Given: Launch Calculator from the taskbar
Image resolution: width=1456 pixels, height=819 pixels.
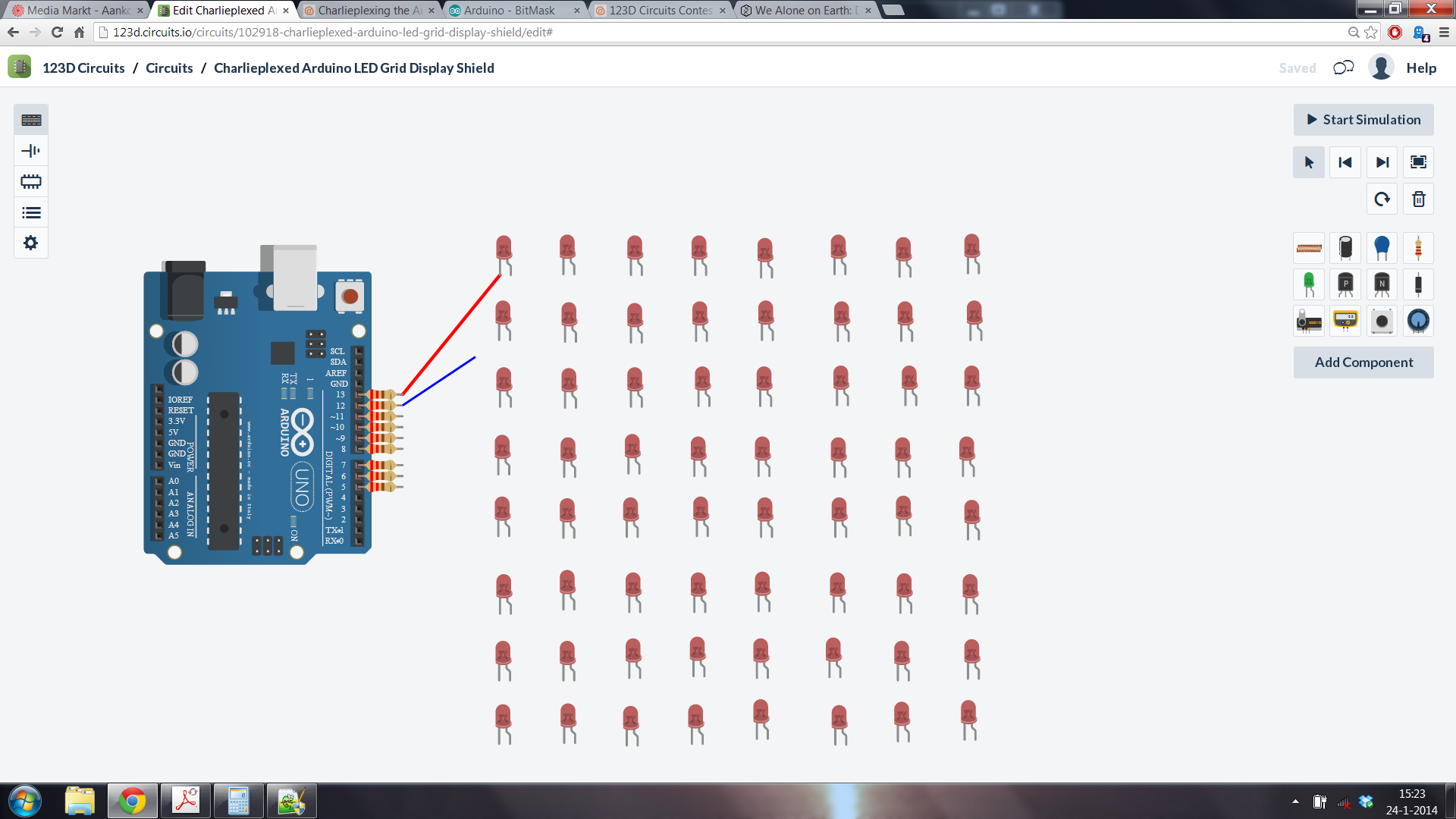Looking at the screenshot, I should click(x=238, y=800).
